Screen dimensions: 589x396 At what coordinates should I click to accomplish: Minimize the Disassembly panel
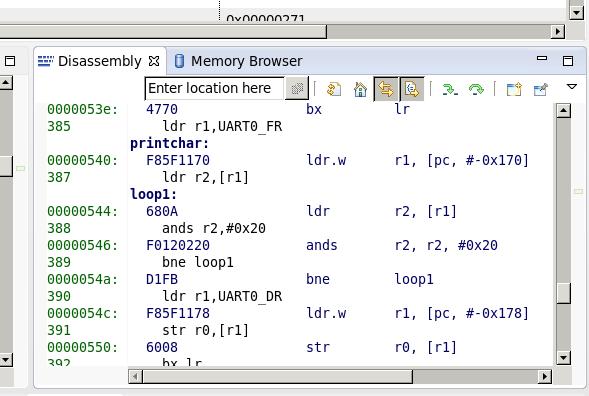point(542,58)
